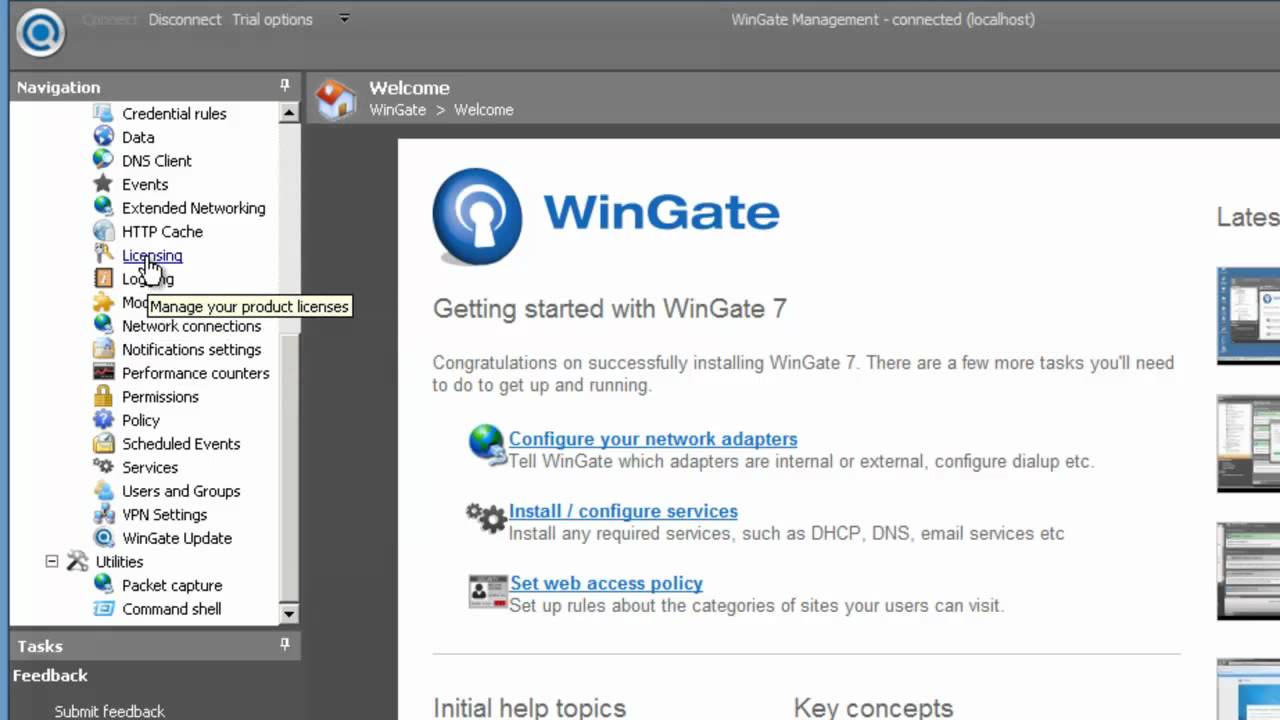1280x720 pixels.
Task: Click the HTTP Cache icon
Action: pos(103,231)
